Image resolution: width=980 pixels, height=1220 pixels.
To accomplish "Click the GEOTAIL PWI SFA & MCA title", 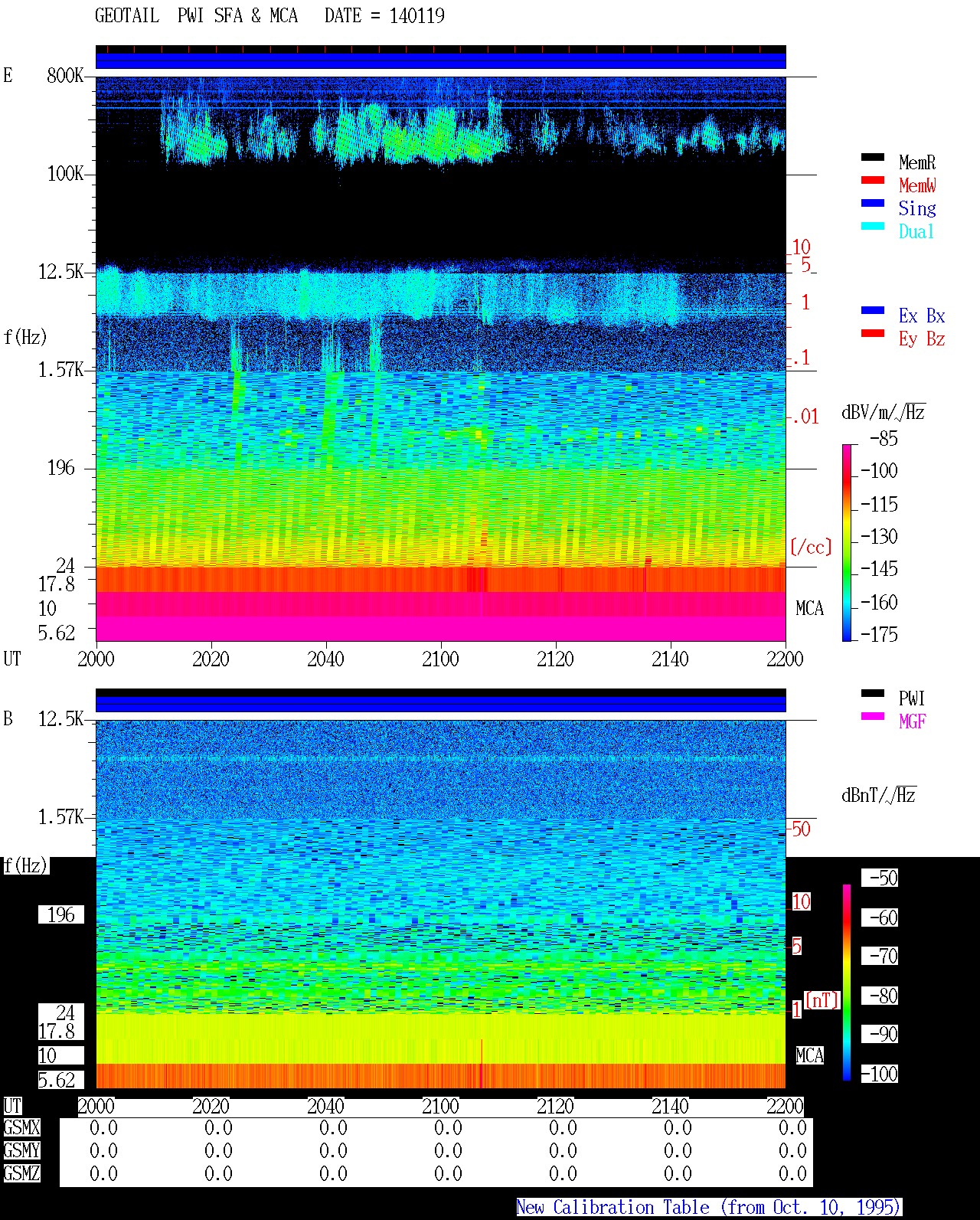I will (x=196, y=15).
